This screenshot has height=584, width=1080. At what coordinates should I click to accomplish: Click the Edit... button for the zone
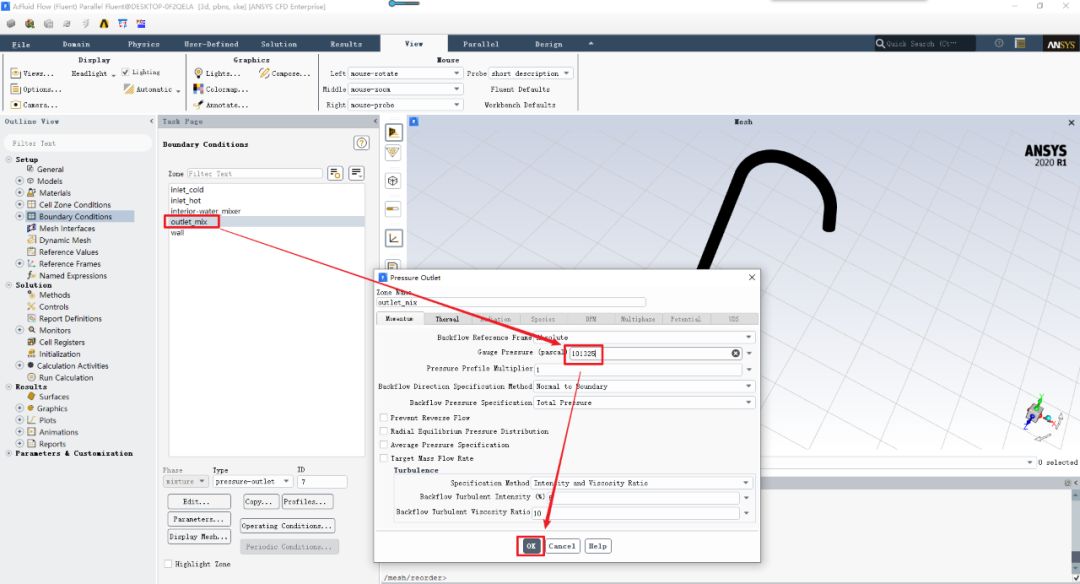tap(199, 501)
